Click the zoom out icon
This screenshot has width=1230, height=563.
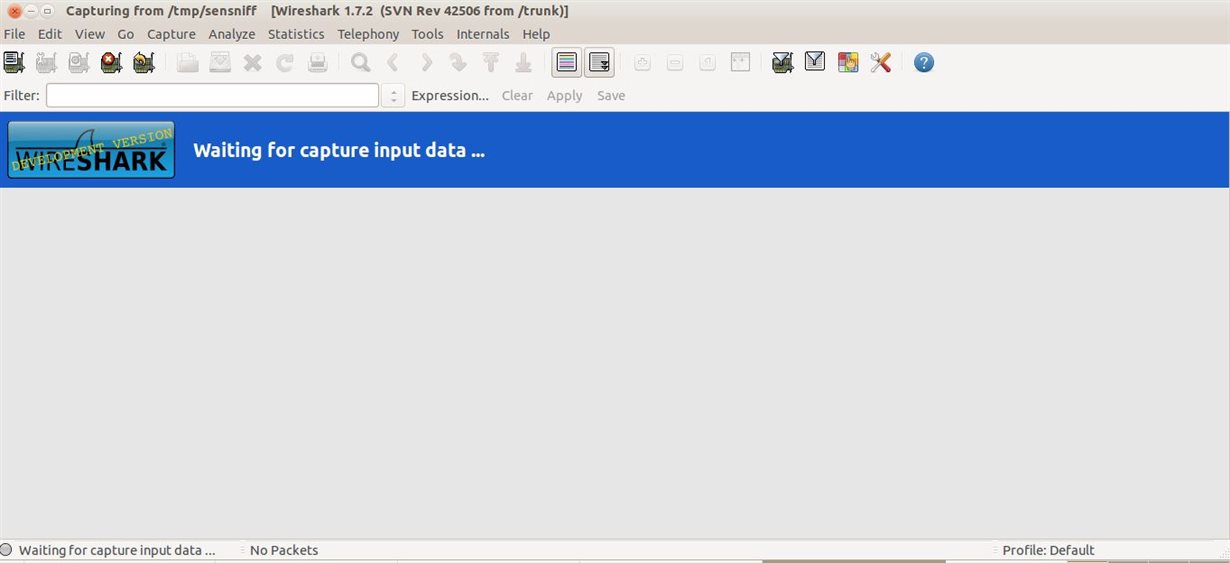click(675, 63)
